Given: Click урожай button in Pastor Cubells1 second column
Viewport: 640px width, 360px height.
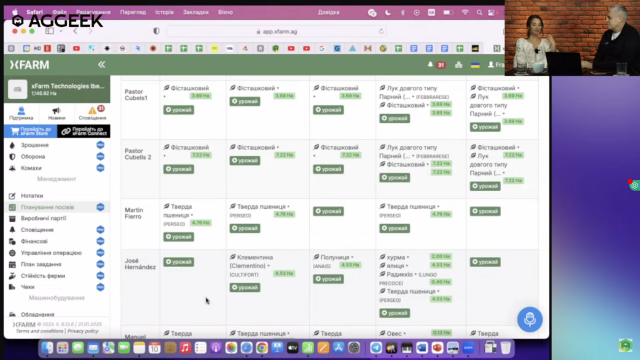Looking at the screenshot, I should click(x=245, y=101).
